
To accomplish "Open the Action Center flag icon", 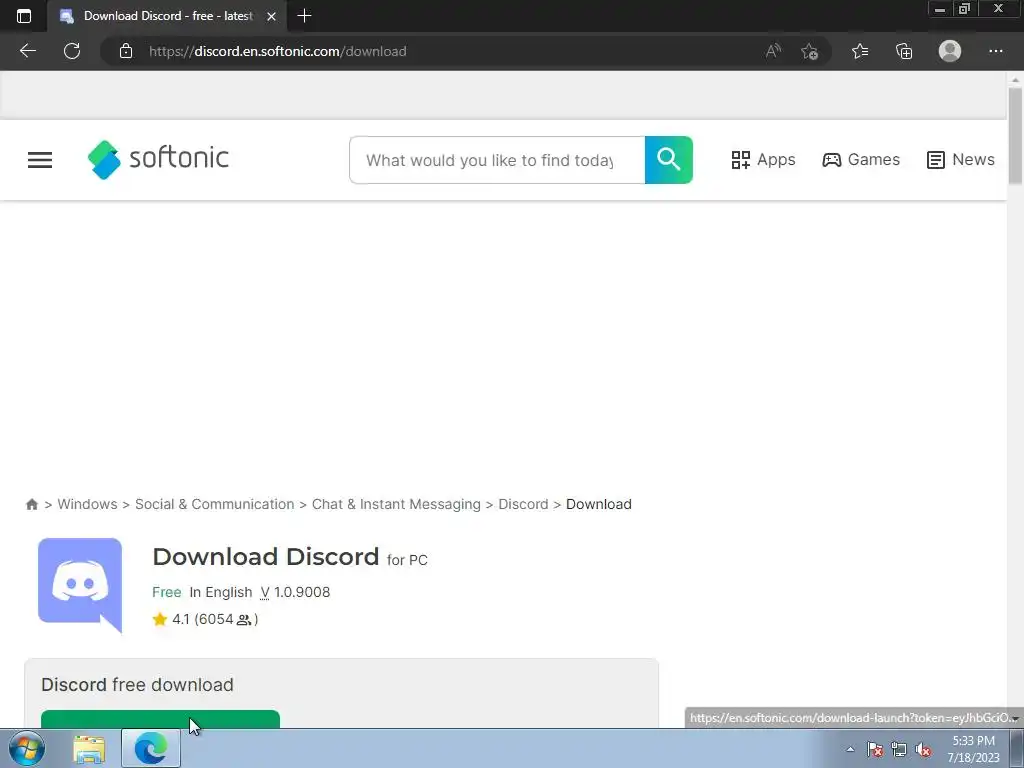I will click(875, 749).
